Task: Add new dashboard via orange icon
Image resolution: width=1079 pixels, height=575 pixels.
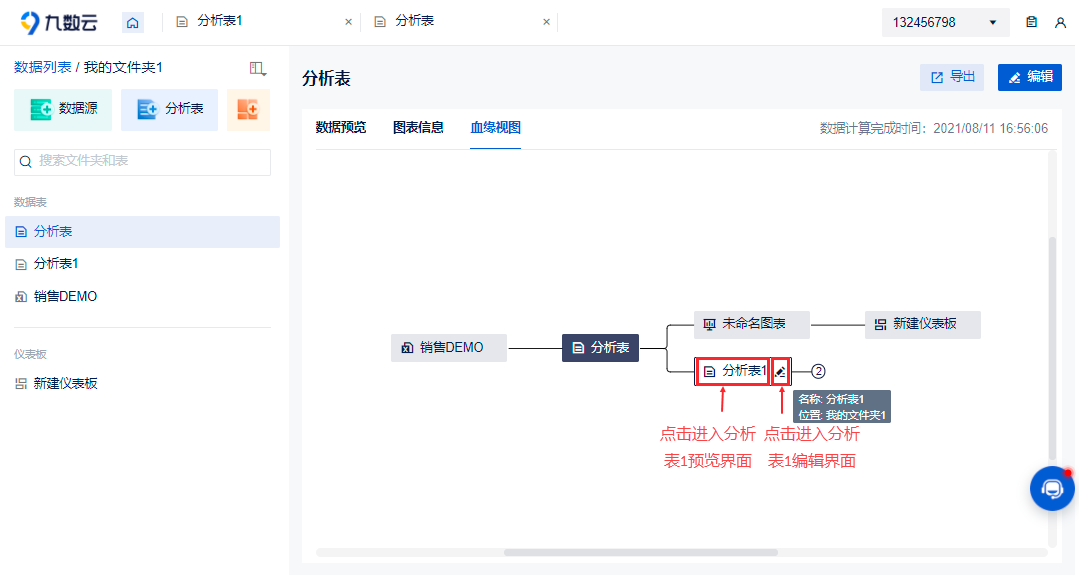Action: coord(248,109)
